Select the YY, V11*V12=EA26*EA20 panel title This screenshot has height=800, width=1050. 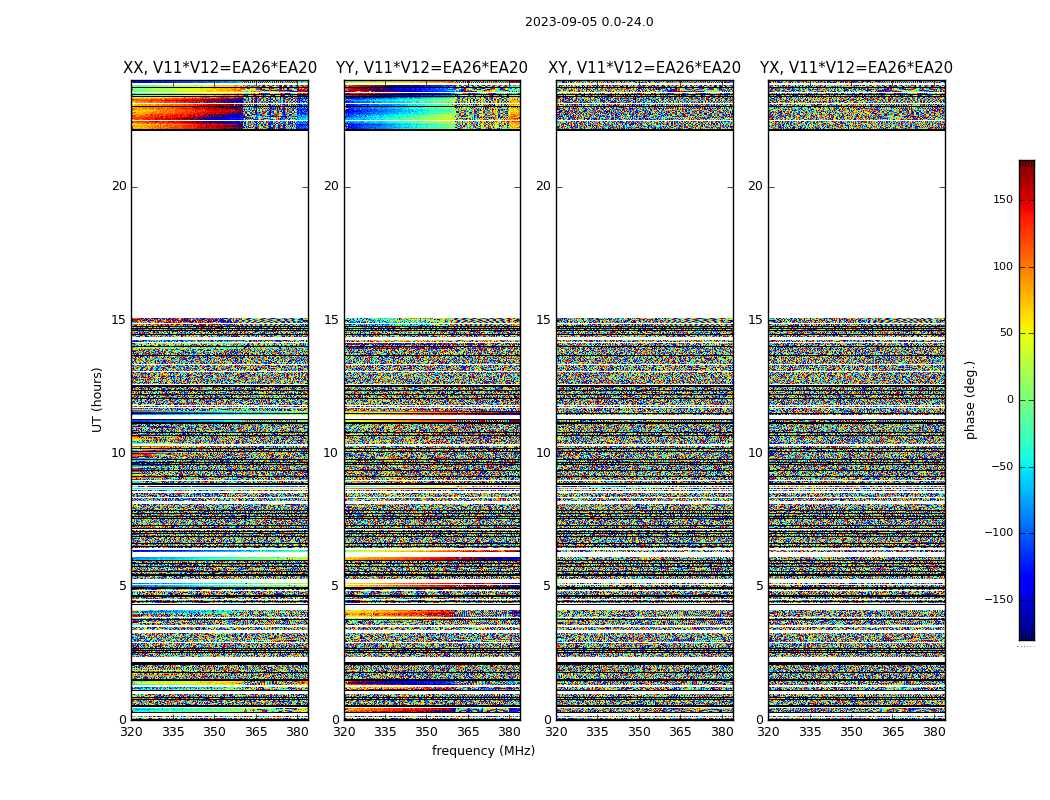click(432, 68)
